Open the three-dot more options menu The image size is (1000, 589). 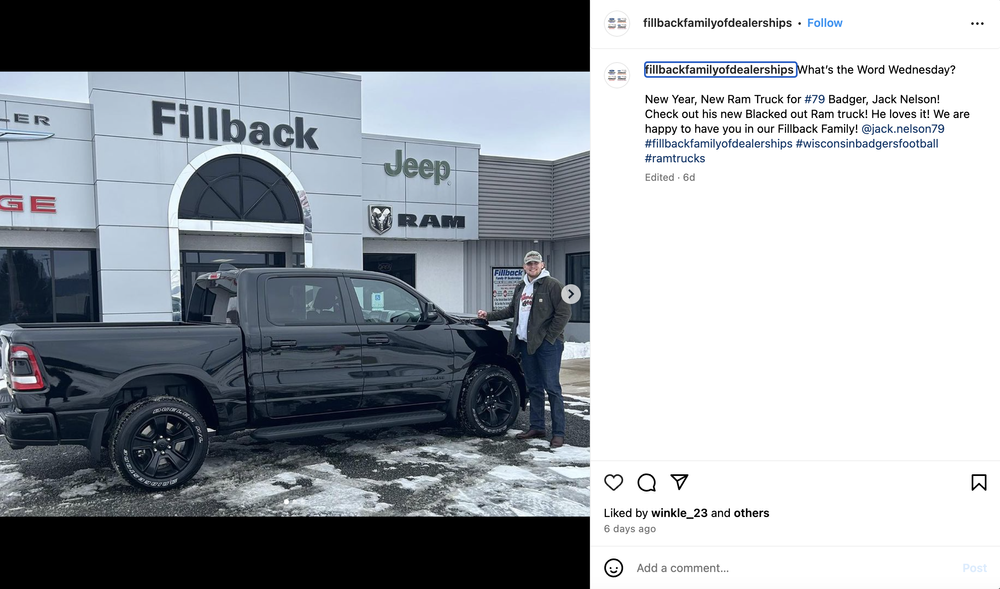pyautogui.click(x=977, y=24)
